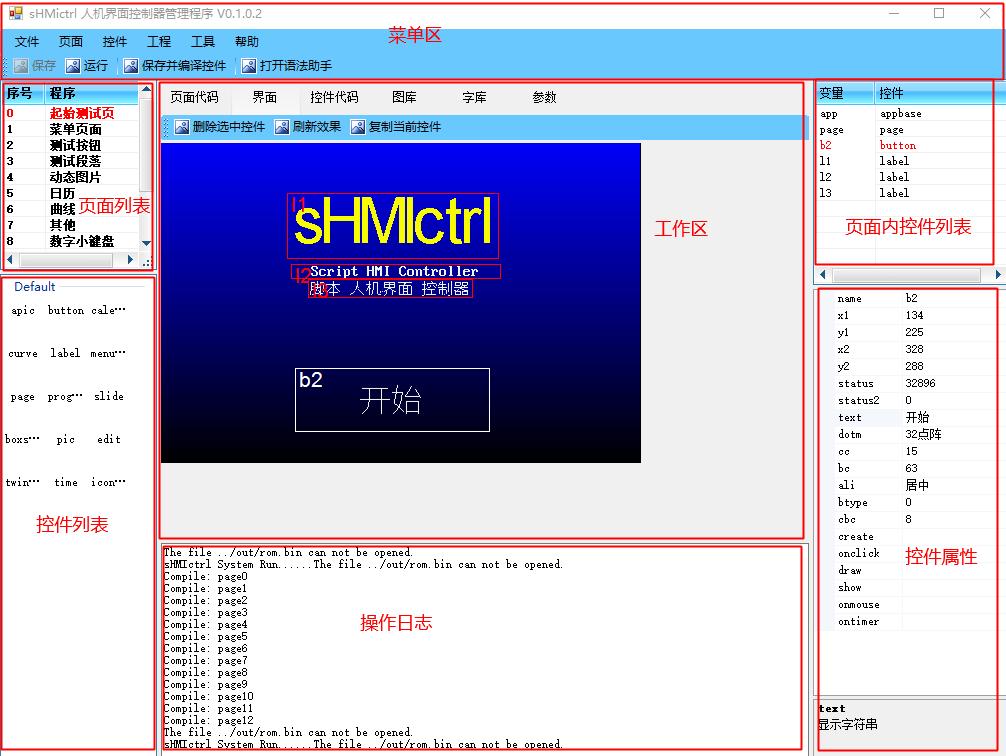This screenshot has height=756, width=1006.
Task: Switch to the 字库 tab
Action: point(474,97)
